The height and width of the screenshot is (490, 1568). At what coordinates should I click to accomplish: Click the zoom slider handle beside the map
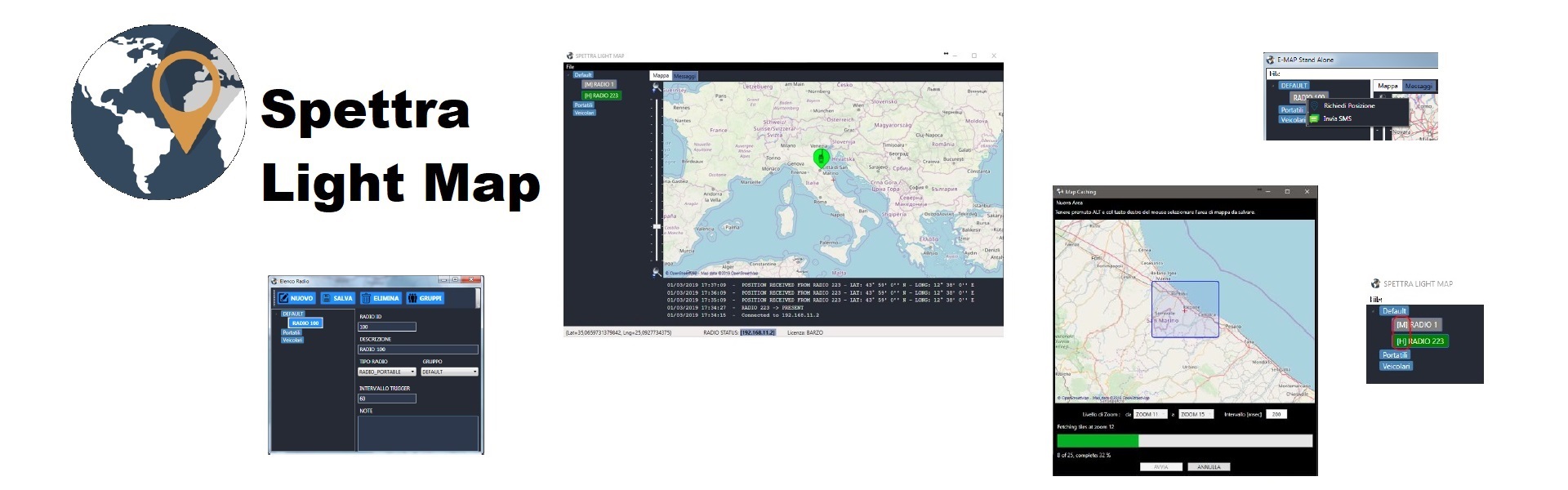click(x=657, y=226)
